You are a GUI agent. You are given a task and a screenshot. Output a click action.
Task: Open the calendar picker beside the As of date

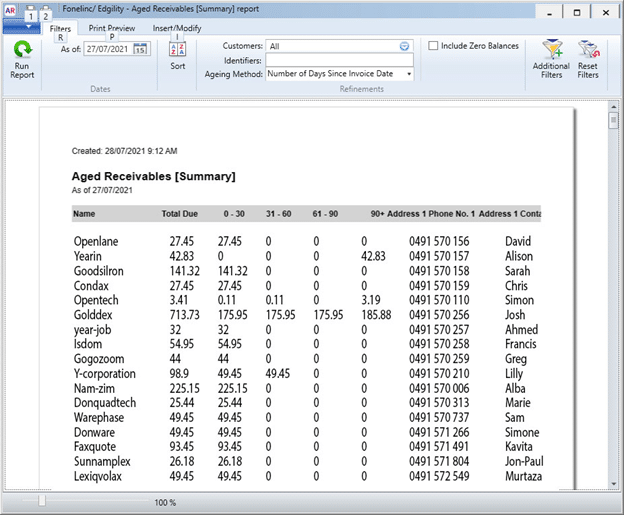coord(140,49)
